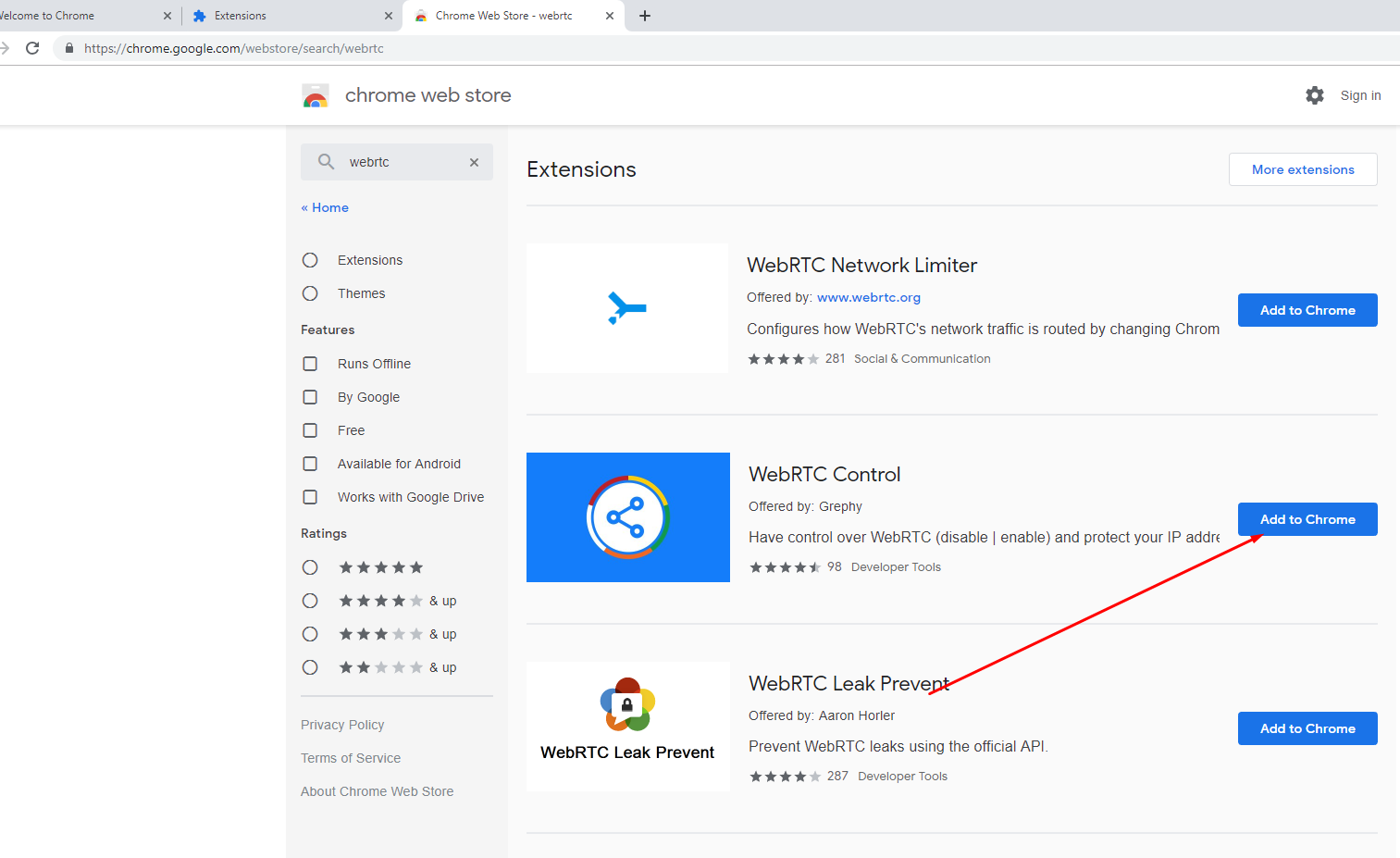Click the Chrome Web Store logo
The width and height of the screenshot is (1400, 858).
(316, 96)
